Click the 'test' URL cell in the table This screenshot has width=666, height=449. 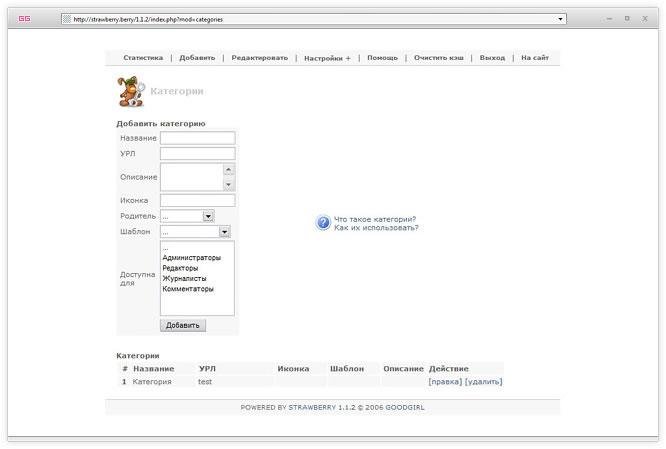click(205, 381)
